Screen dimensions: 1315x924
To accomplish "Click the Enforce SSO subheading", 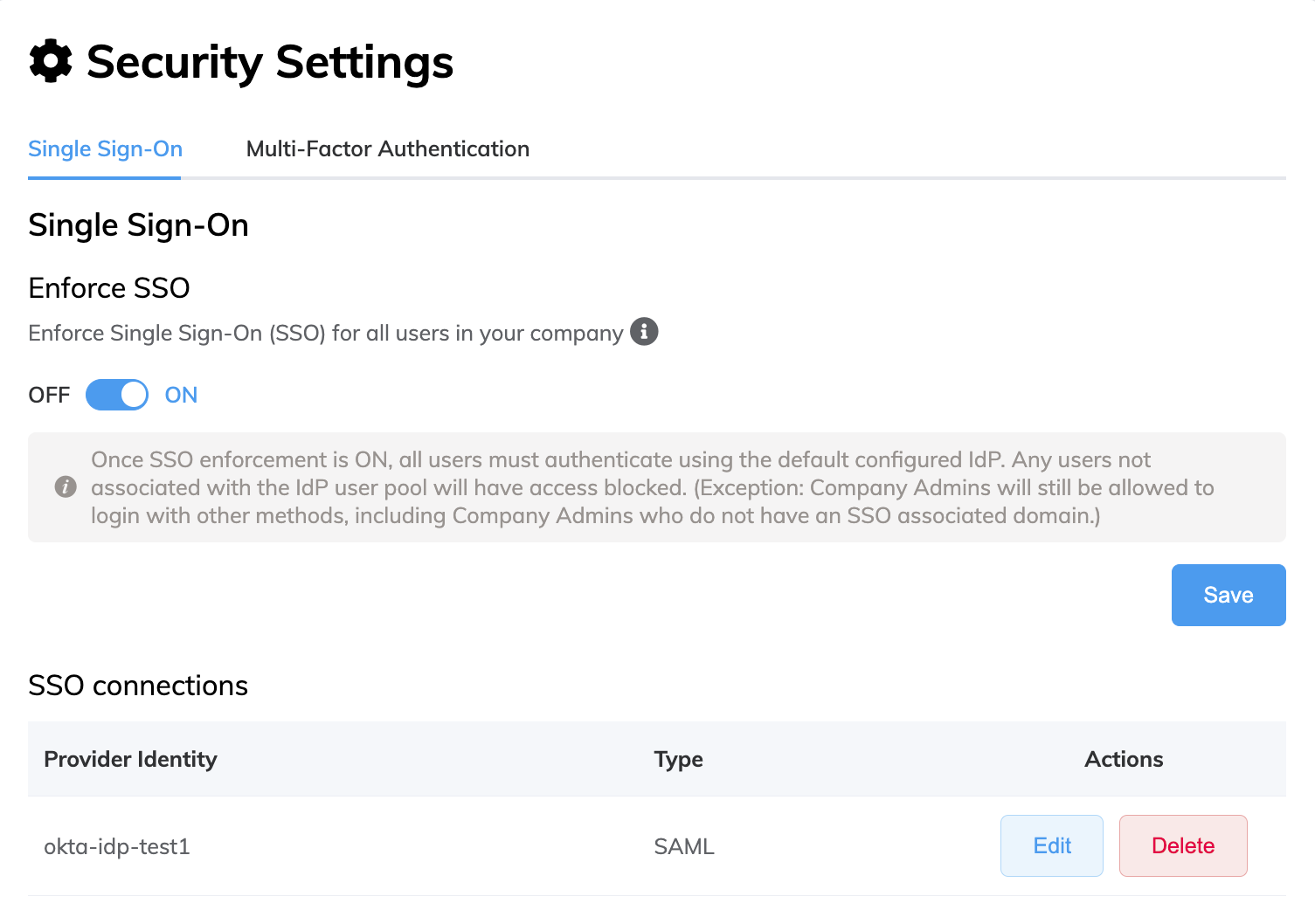I will [109, 287].
